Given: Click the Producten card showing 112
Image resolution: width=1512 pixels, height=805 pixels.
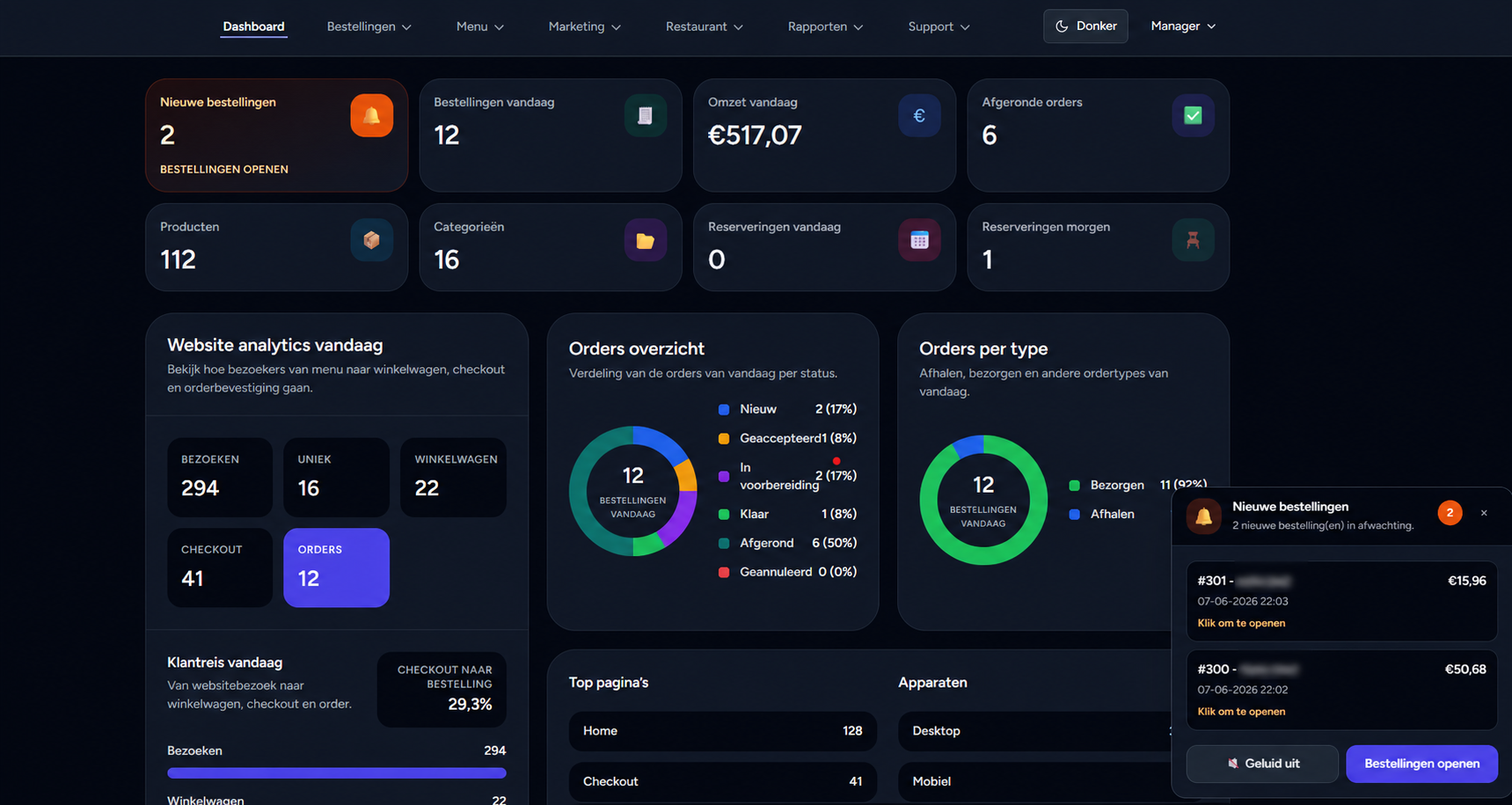Looking at the screenshot, I should point(276,247).
